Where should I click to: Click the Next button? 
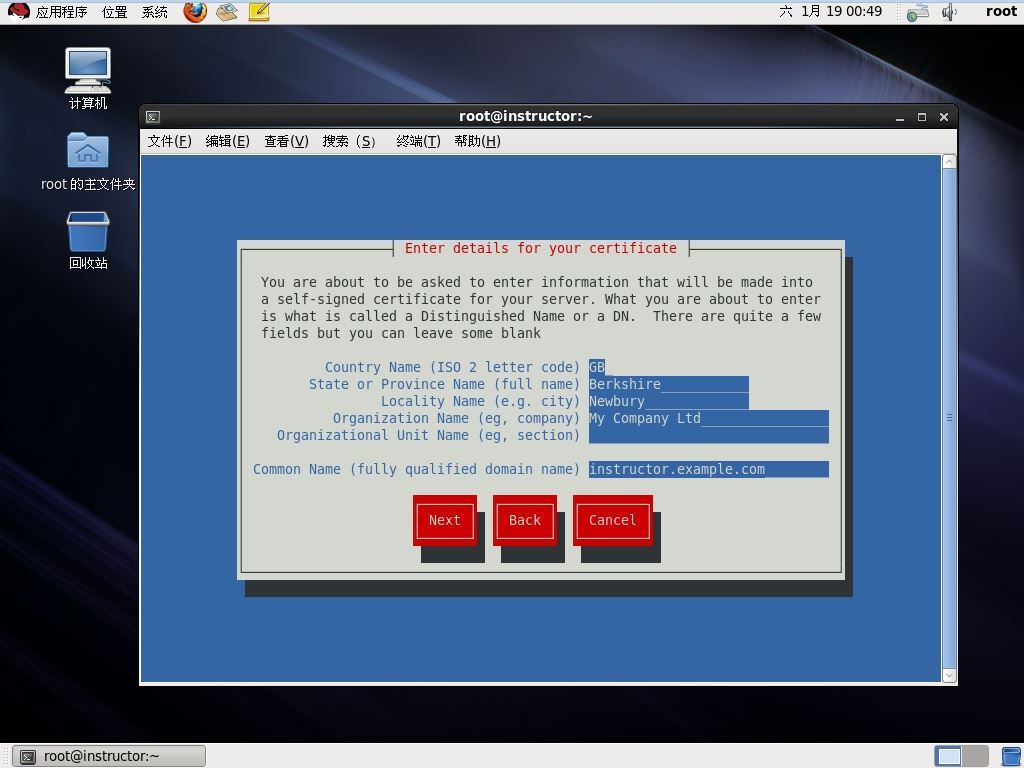(445, 520)
